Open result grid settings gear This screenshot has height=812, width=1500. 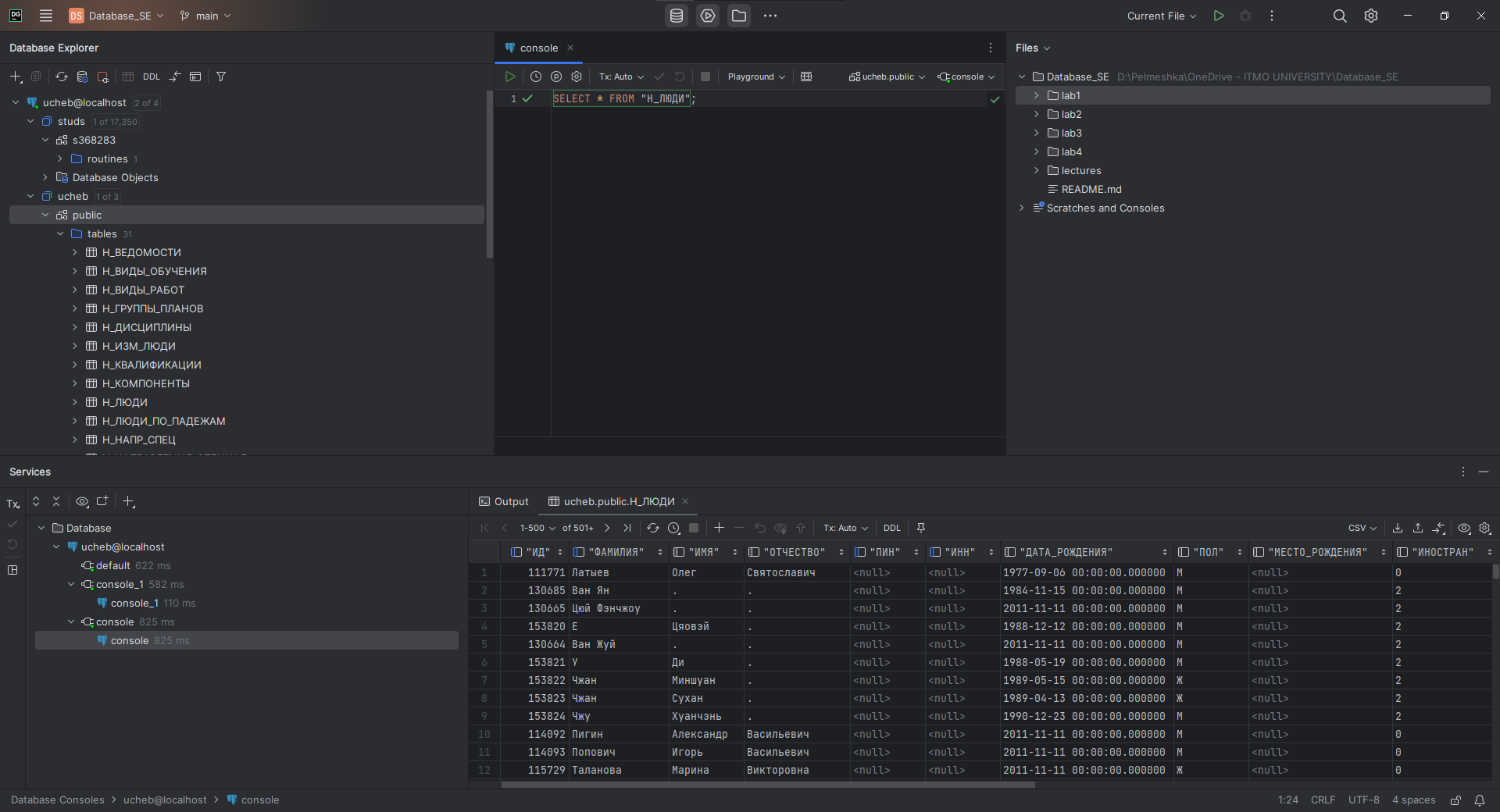[1485, 528]
